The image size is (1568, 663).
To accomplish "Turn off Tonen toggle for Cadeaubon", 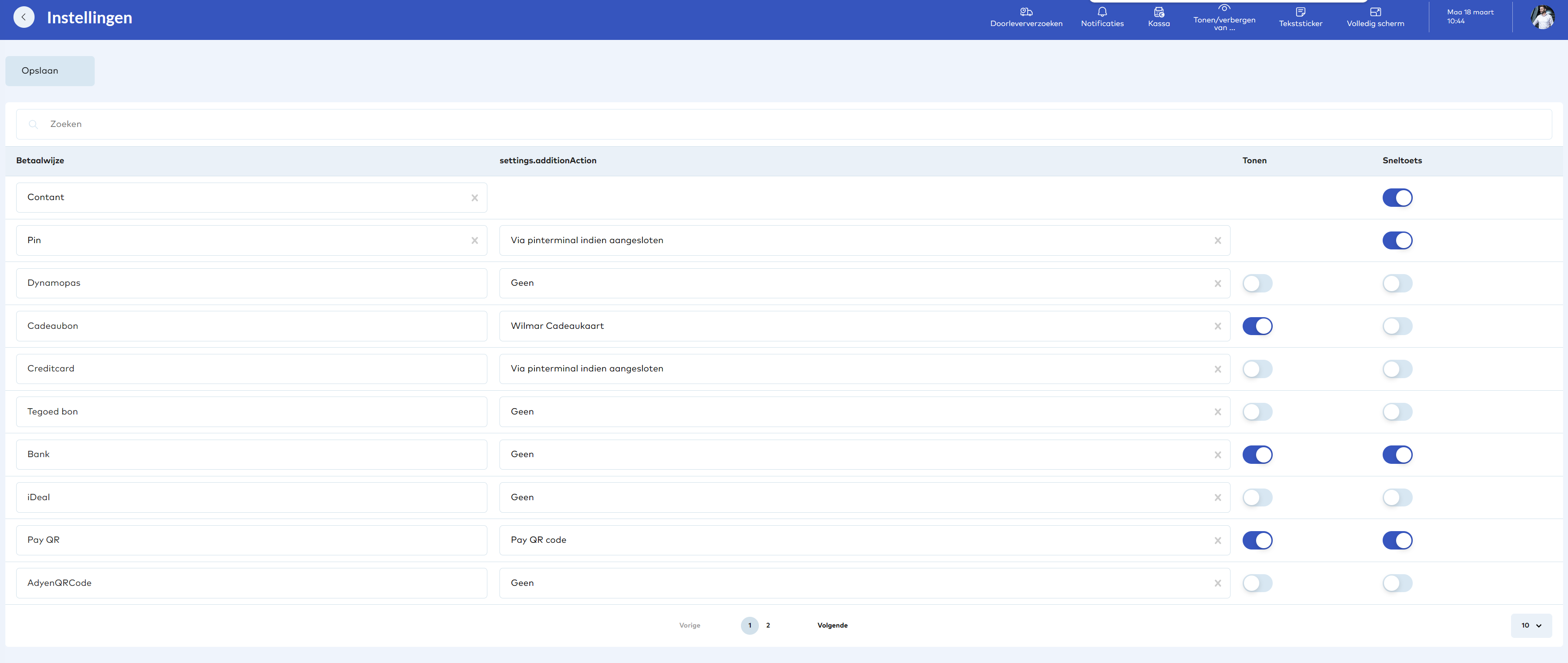I will (x=1257, y=326).
